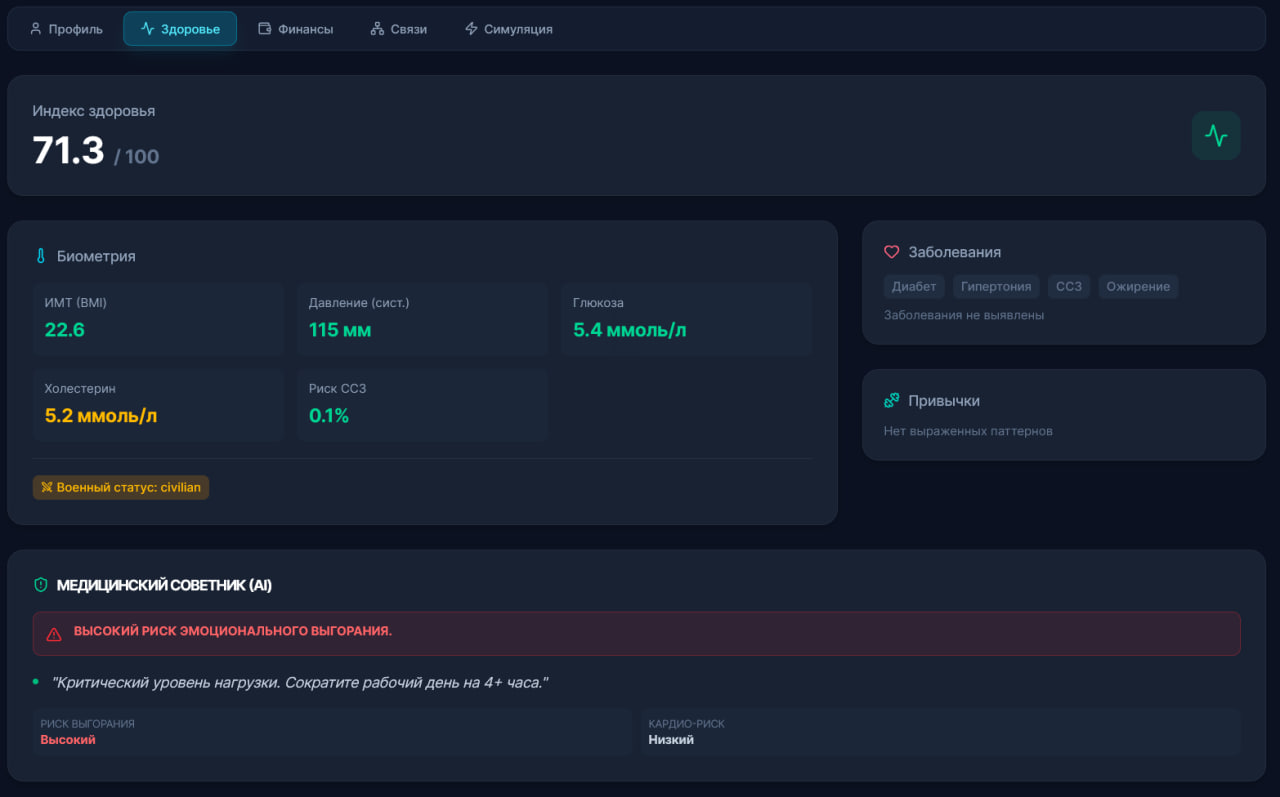
Task: Click the dumbbell icon next to Привычки
Action: pos(892,400)
